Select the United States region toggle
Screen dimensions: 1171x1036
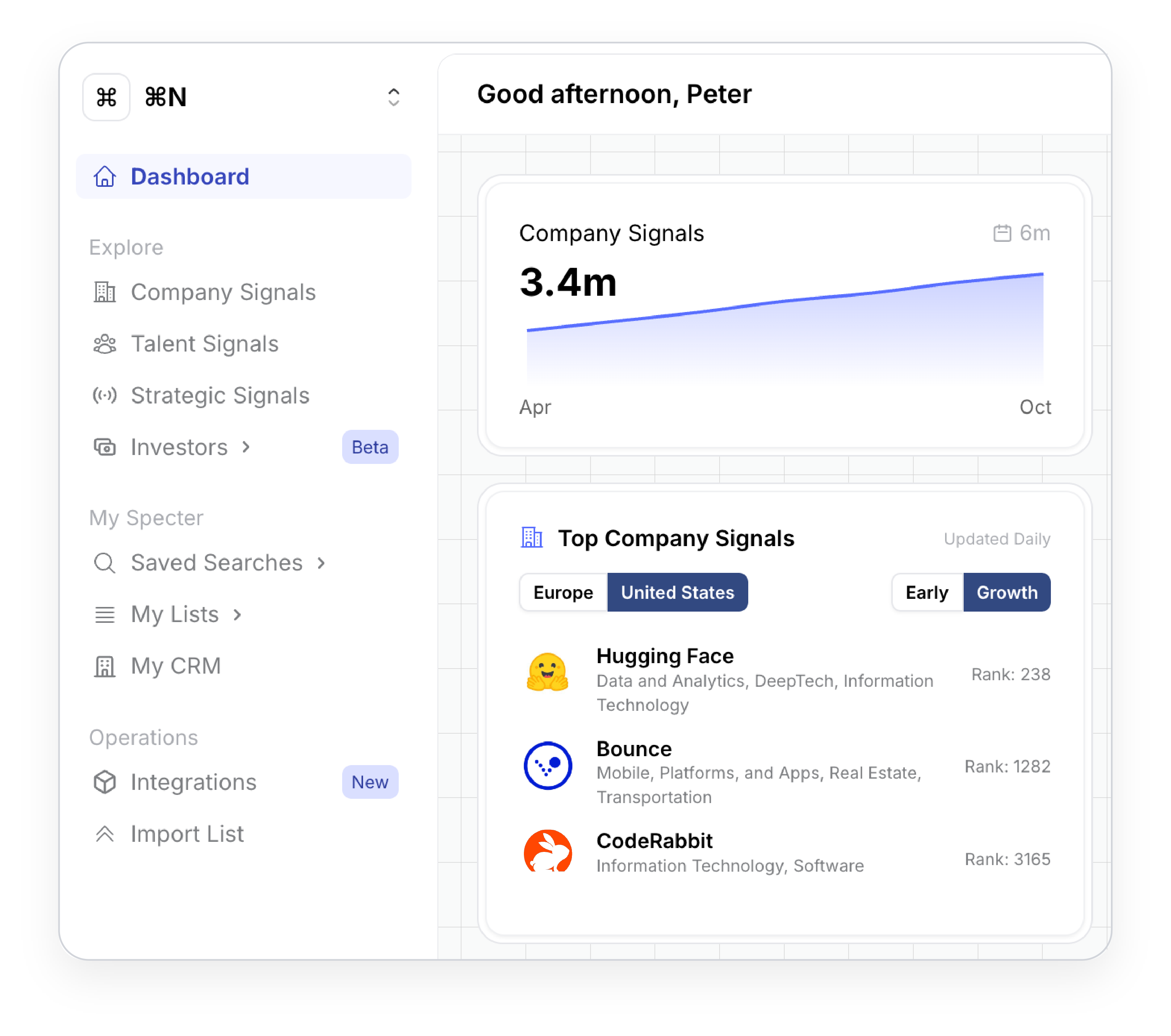click(677, 592)
